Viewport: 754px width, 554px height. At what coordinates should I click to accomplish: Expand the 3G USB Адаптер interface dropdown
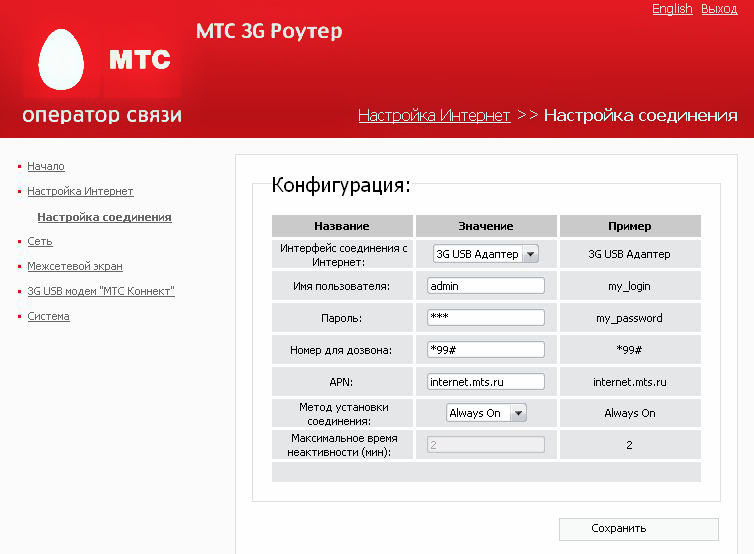point(486,253)
